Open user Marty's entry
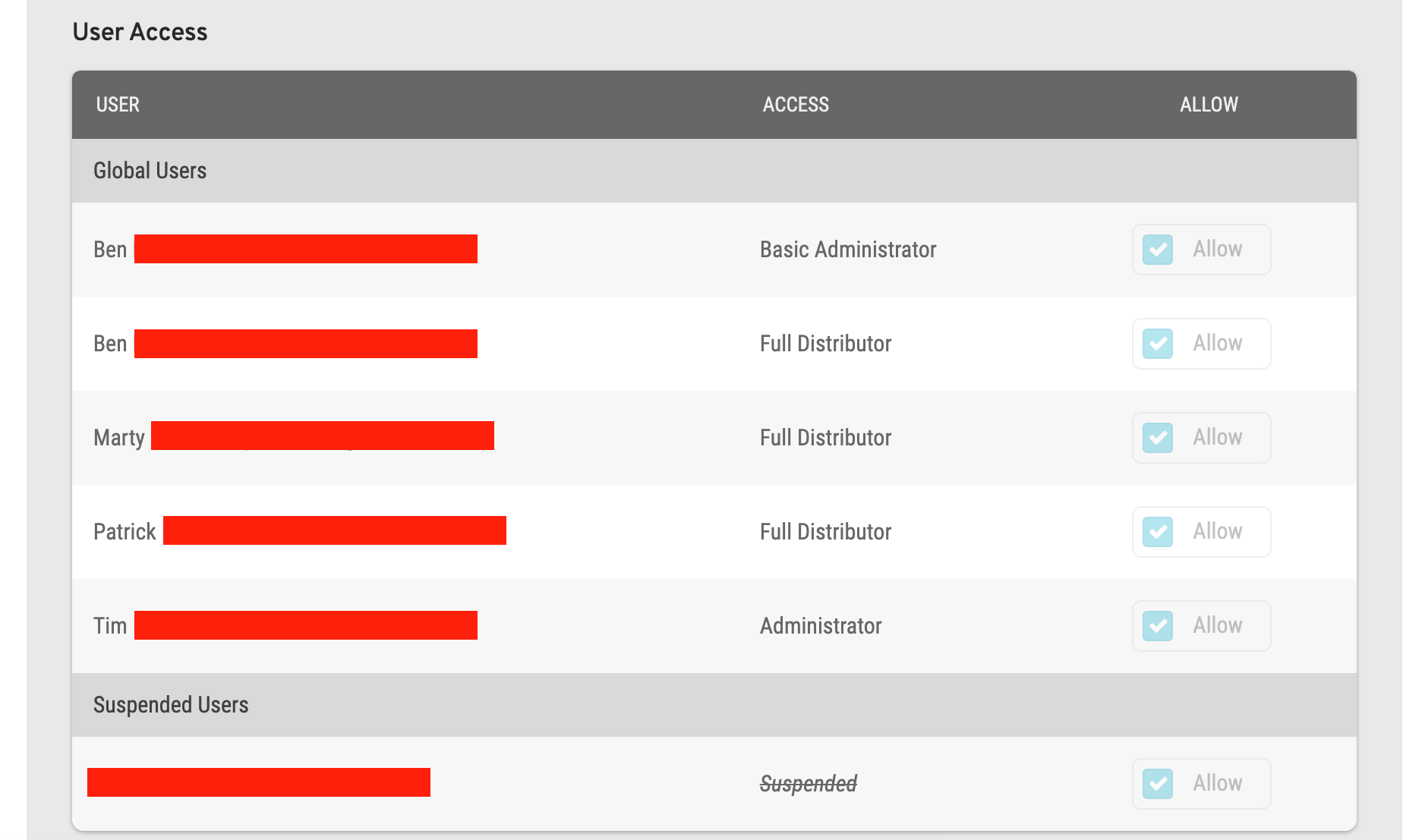 pos(119,438)
